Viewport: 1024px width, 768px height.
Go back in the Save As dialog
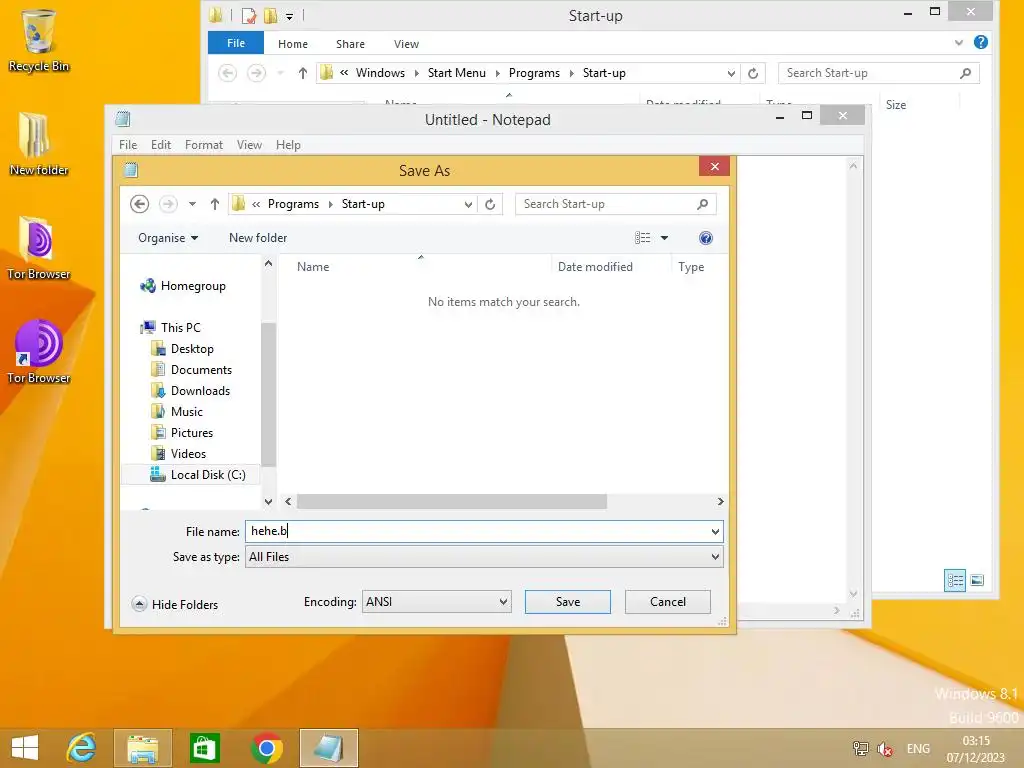coord(139,204)
